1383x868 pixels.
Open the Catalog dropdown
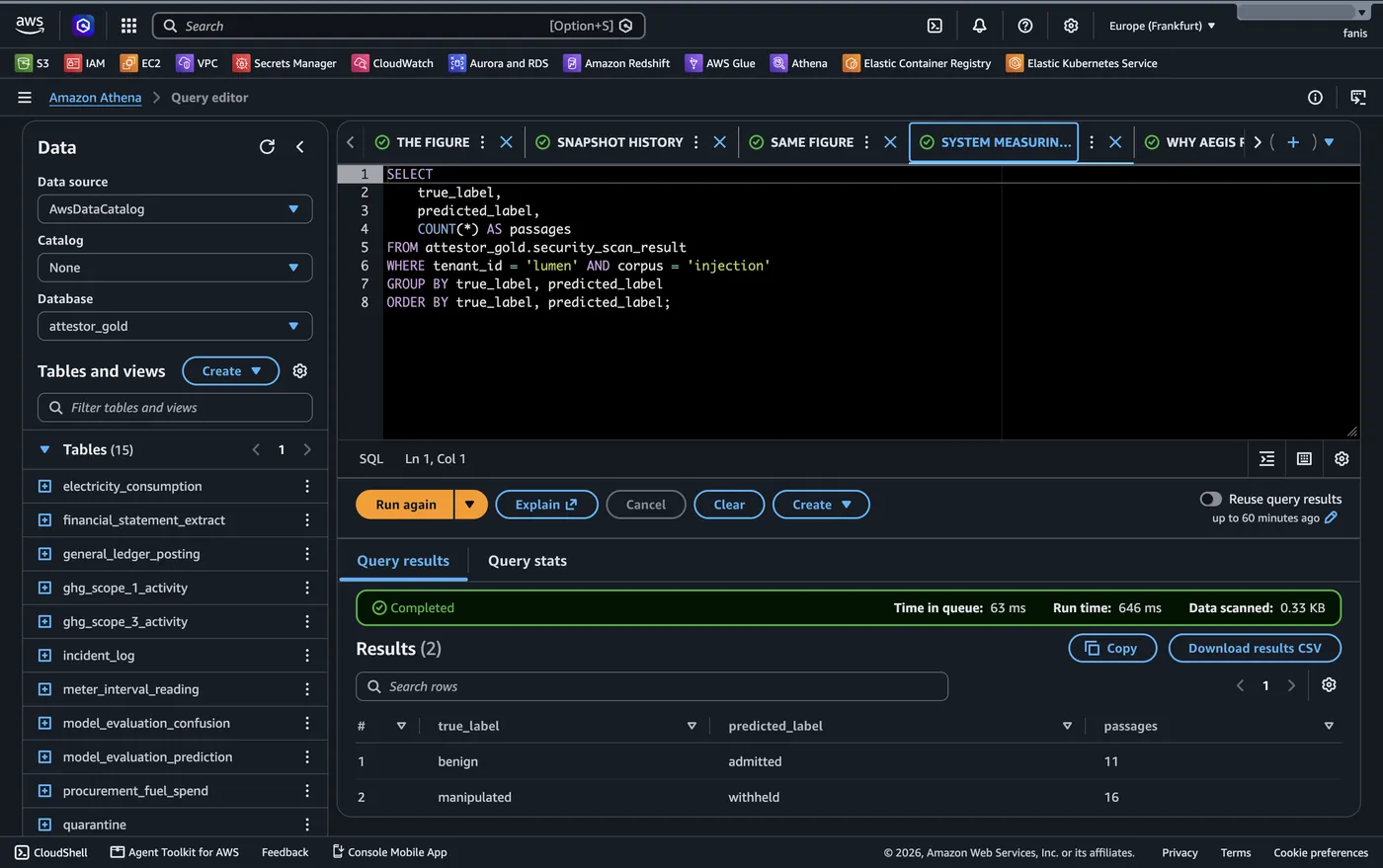point(175,268)
